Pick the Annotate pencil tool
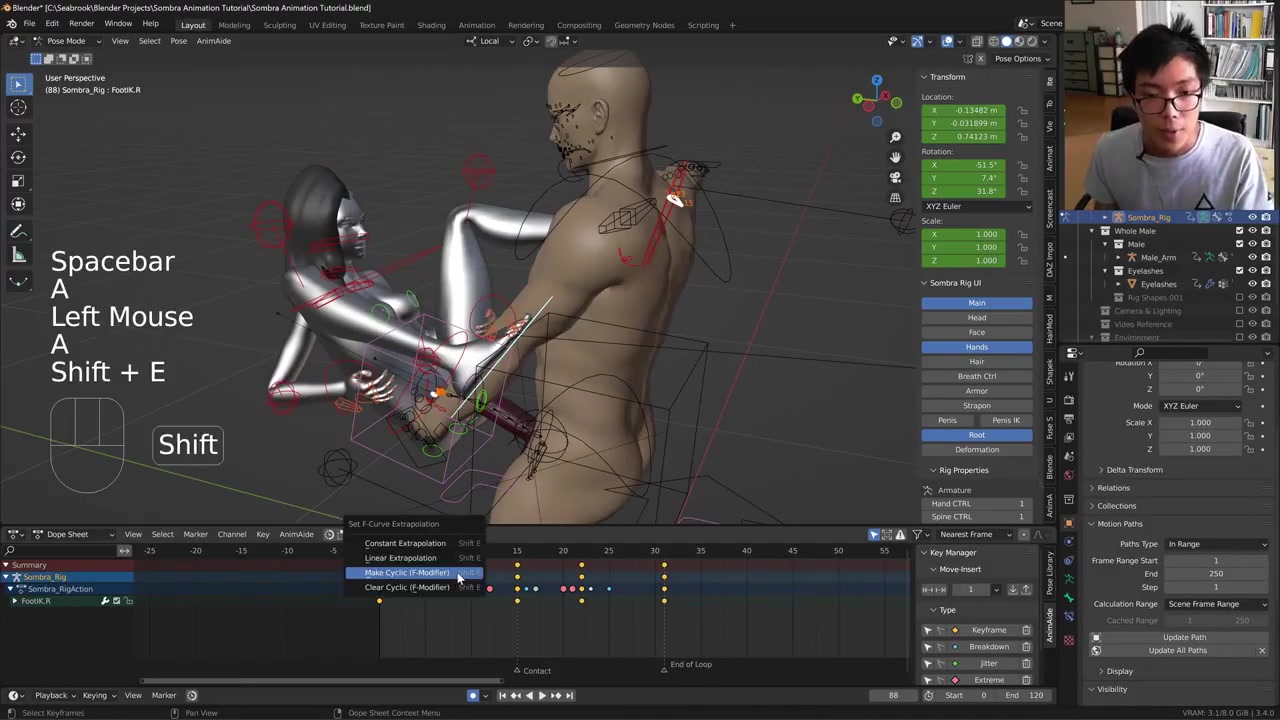The height and width of the screenshot is (720, 1280). click(18, 231)
